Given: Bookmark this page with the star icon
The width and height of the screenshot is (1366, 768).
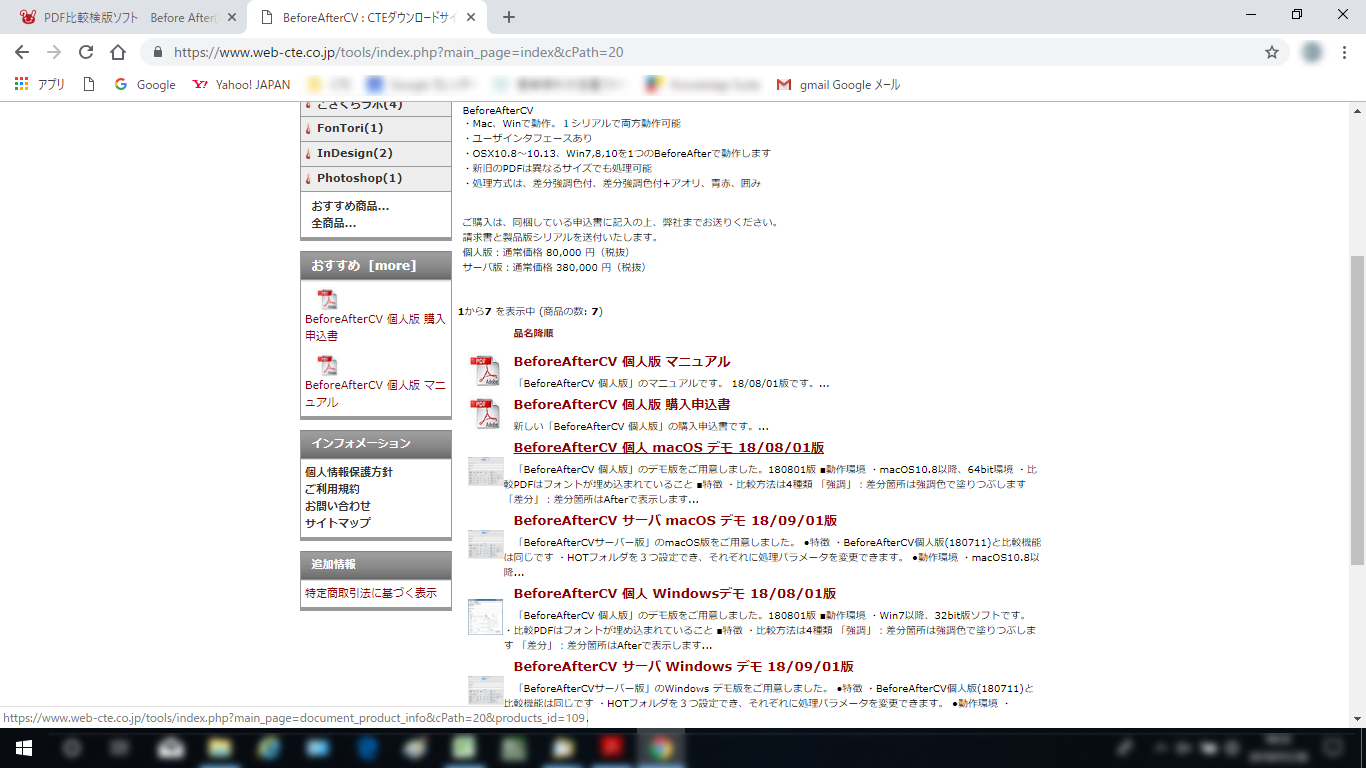Looking at the screenshot, I should [1272, 52].
